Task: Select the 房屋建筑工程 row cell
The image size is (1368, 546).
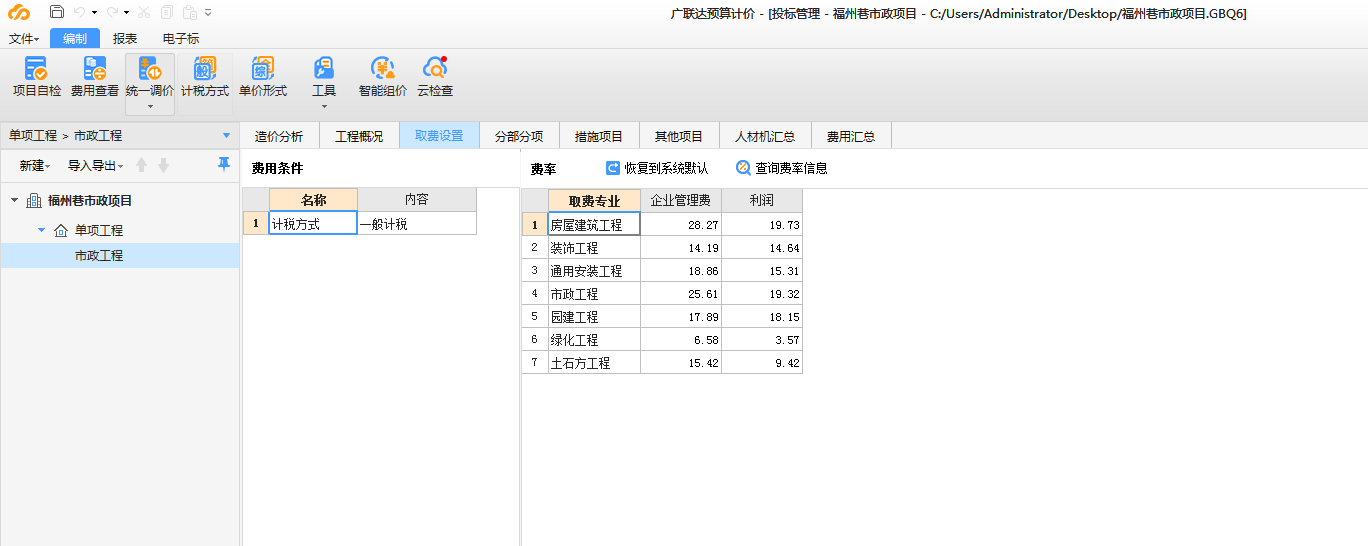Action: pyautogui.click(x=594, y=225)
